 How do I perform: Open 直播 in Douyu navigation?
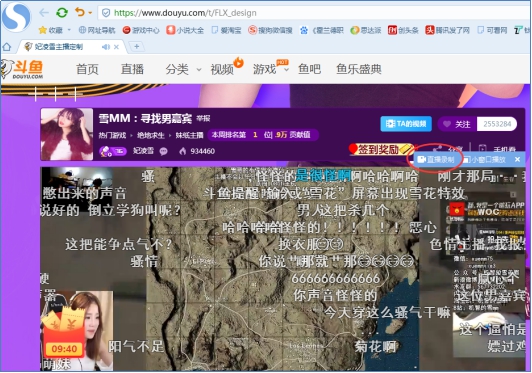click(x=132, y=69)
